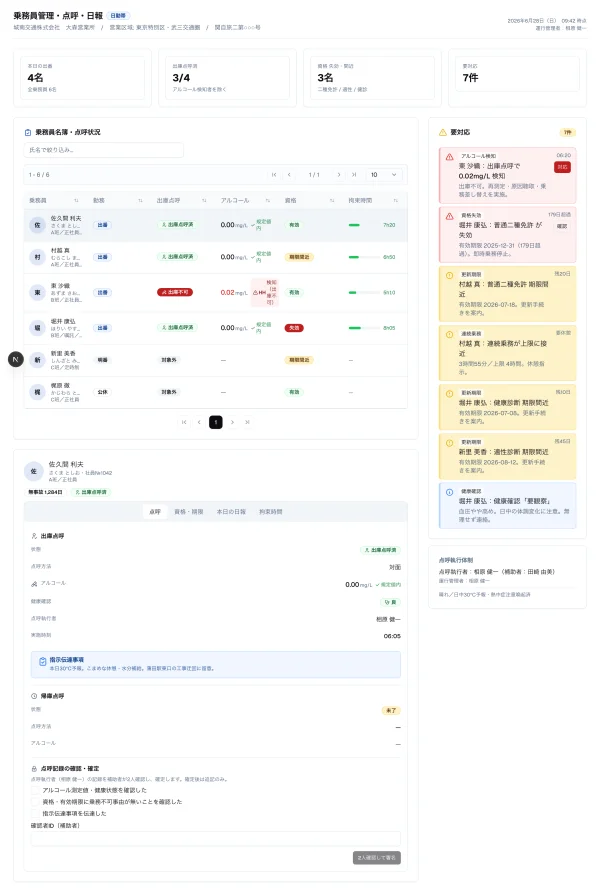Click the 佐 avatar in the table's first row
Viewport: 600px width, 892px height.
[38, 225]
